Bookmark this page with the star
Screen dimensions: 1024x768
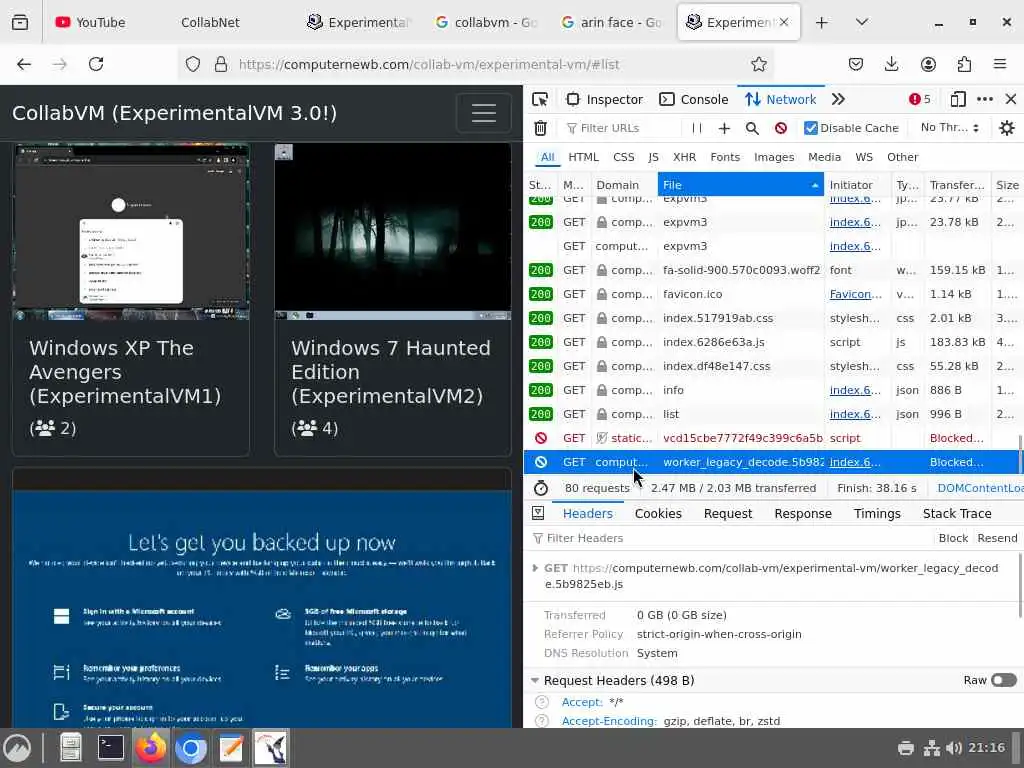tap(758, 64)
